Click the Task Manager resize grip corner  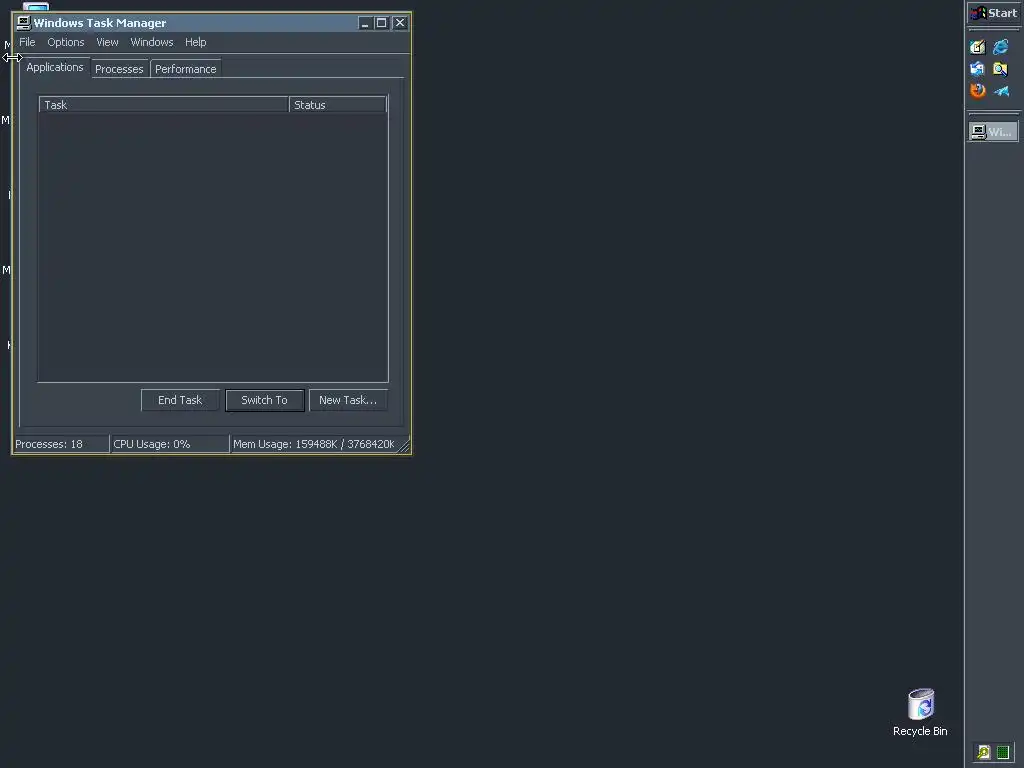[x=404, y=447]
